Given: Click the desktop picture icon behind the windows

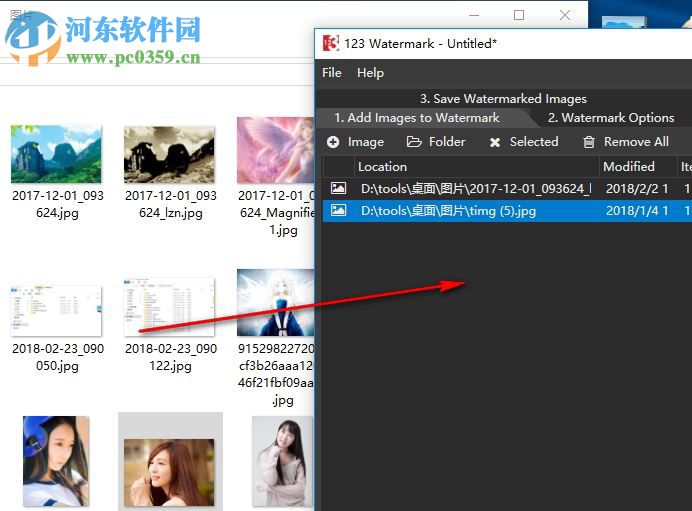Looking at the screenshot, I should tap(624, 22).
